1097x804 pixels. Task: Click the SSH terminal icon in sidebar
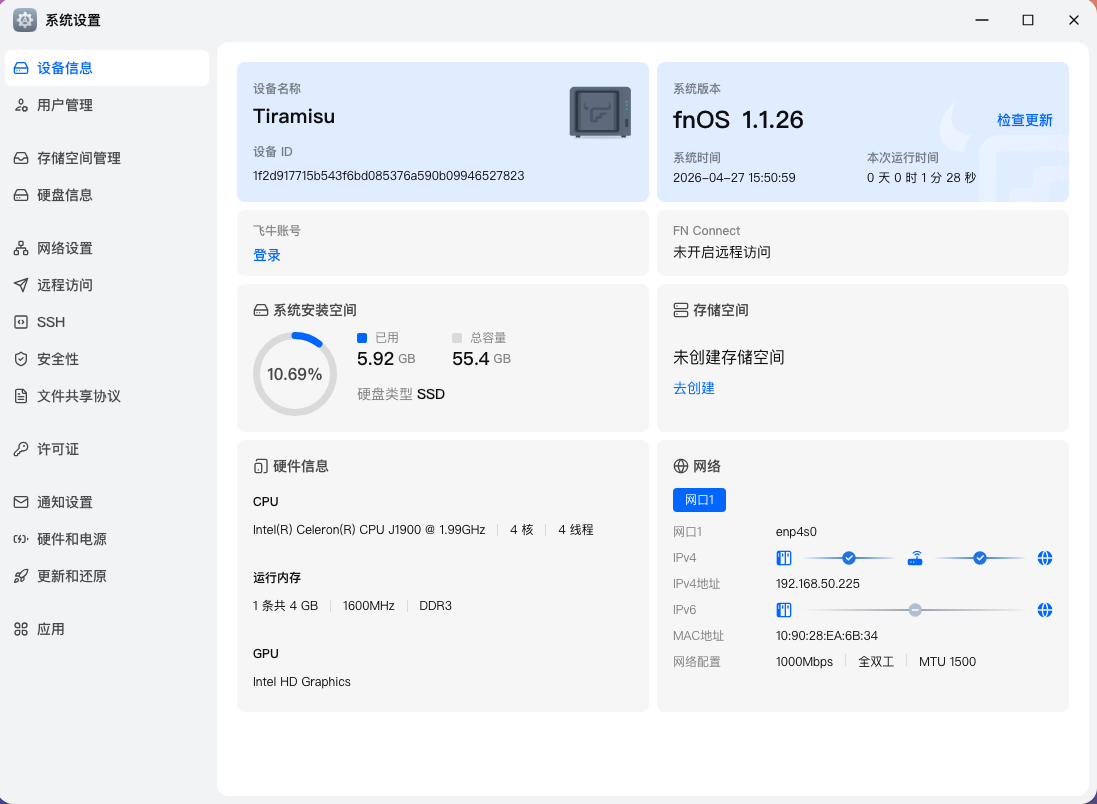pos(21,322)
